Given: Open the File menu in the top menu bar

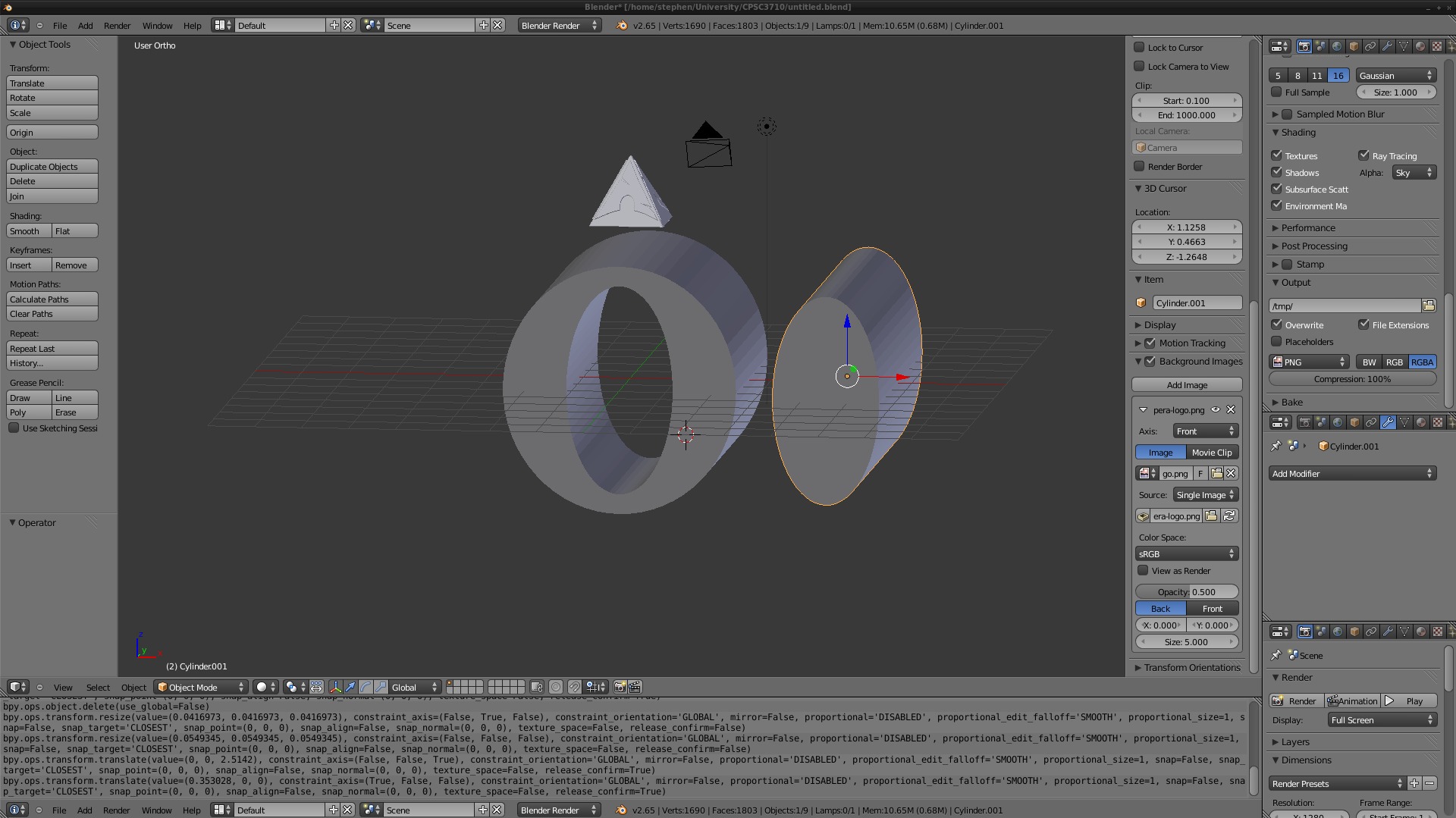Looking at the screenshot, I should tap(60, 25).
